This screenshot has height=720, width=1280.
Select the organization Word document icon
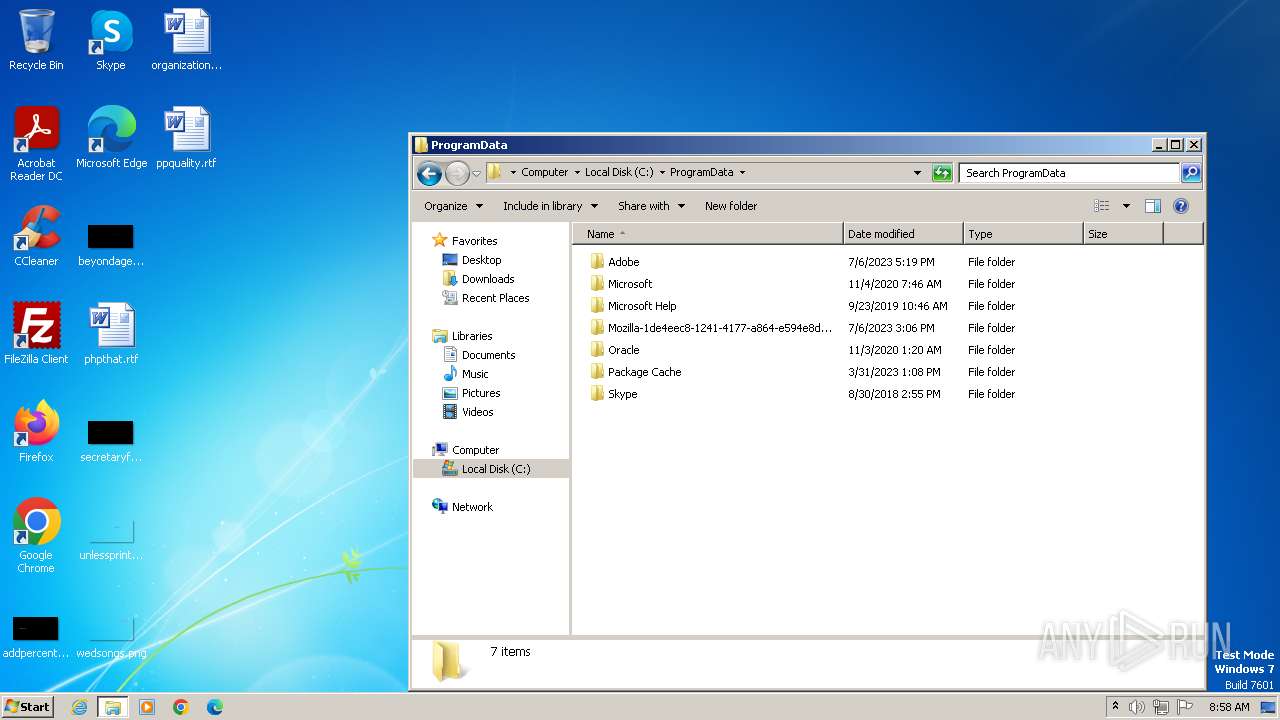point(187,40)
